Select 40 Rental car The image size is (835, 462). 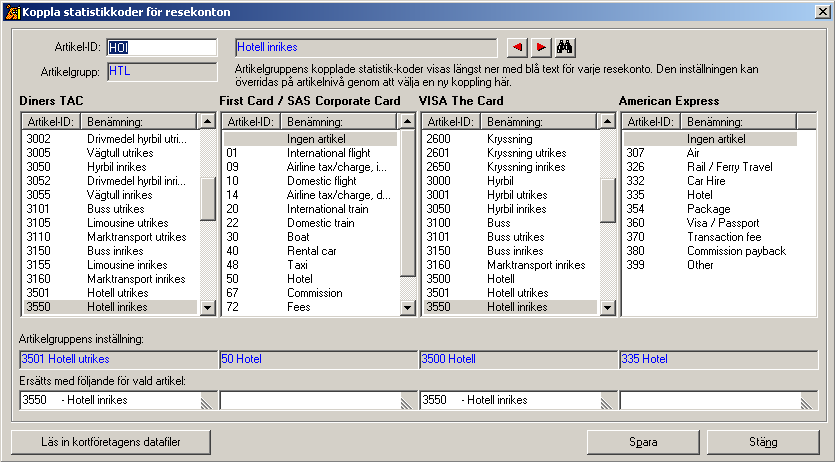[310, 251]
